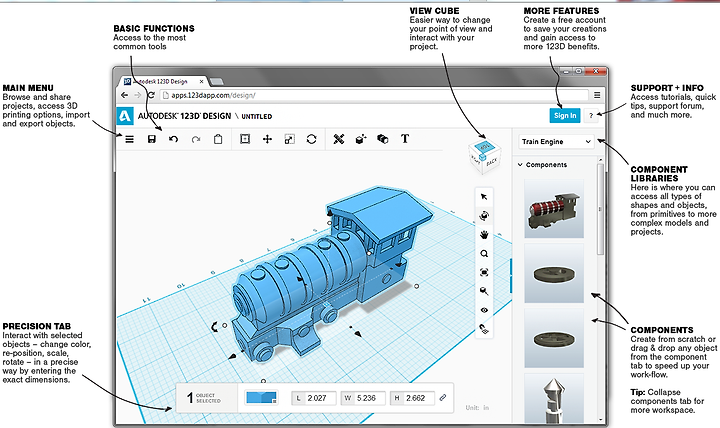Click the clipboard paste icon
The width and height of the screenshot is (720, 428).
pos(218,139)
